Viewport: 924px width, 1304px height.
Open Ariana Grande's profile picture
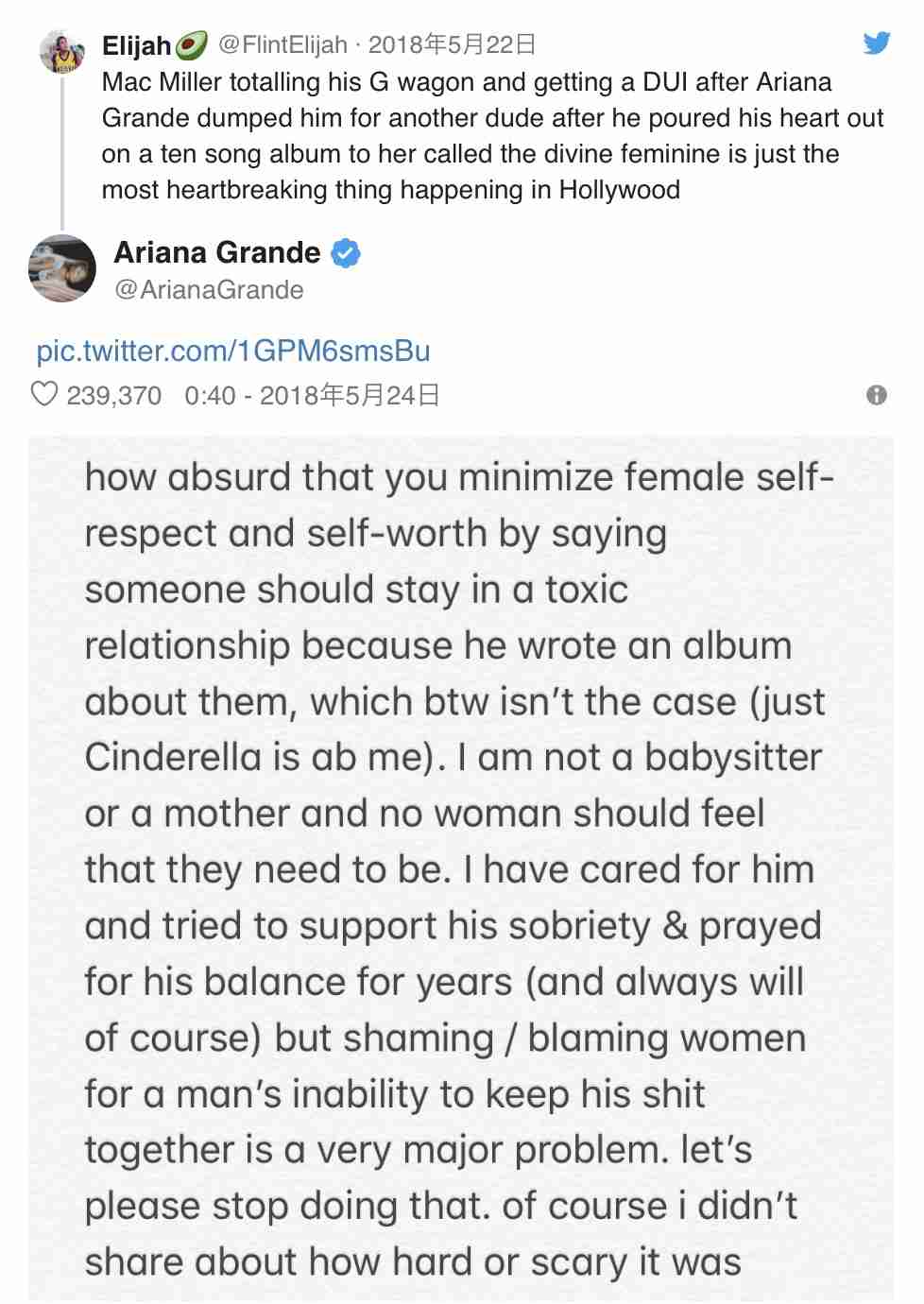click(x=62, y=268)
